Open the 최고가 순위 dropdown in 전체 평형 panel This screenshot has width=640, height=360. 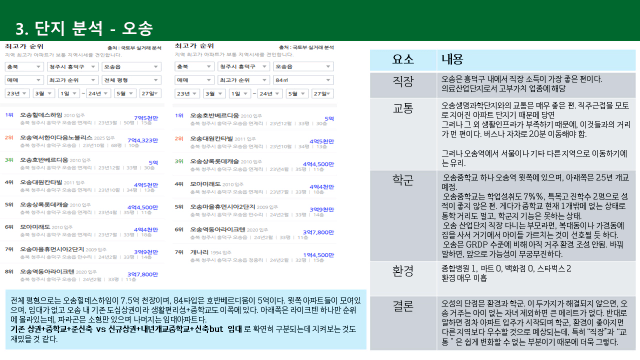coord(72,80)
